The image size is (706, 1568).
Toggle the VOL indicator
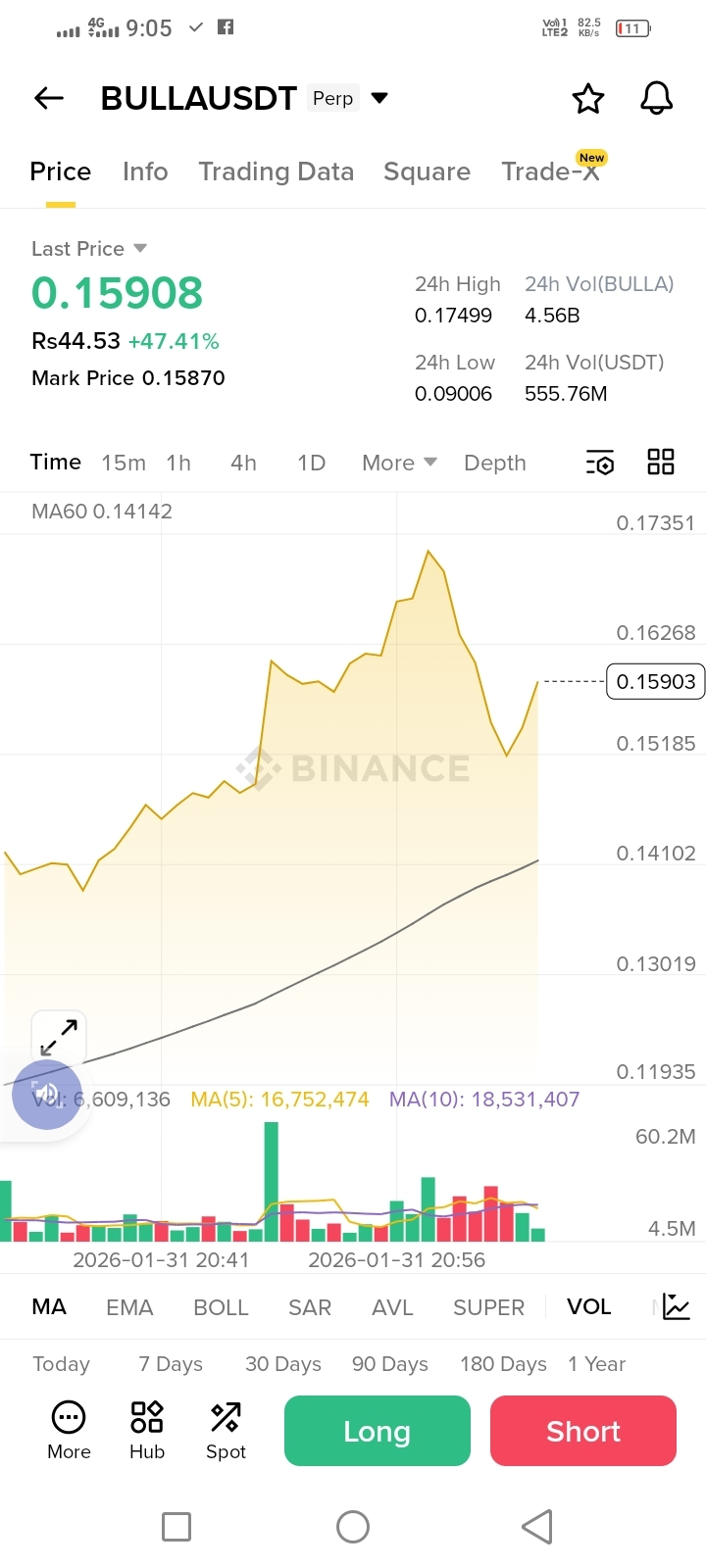pyautogui.click(x=588, y=1307)
